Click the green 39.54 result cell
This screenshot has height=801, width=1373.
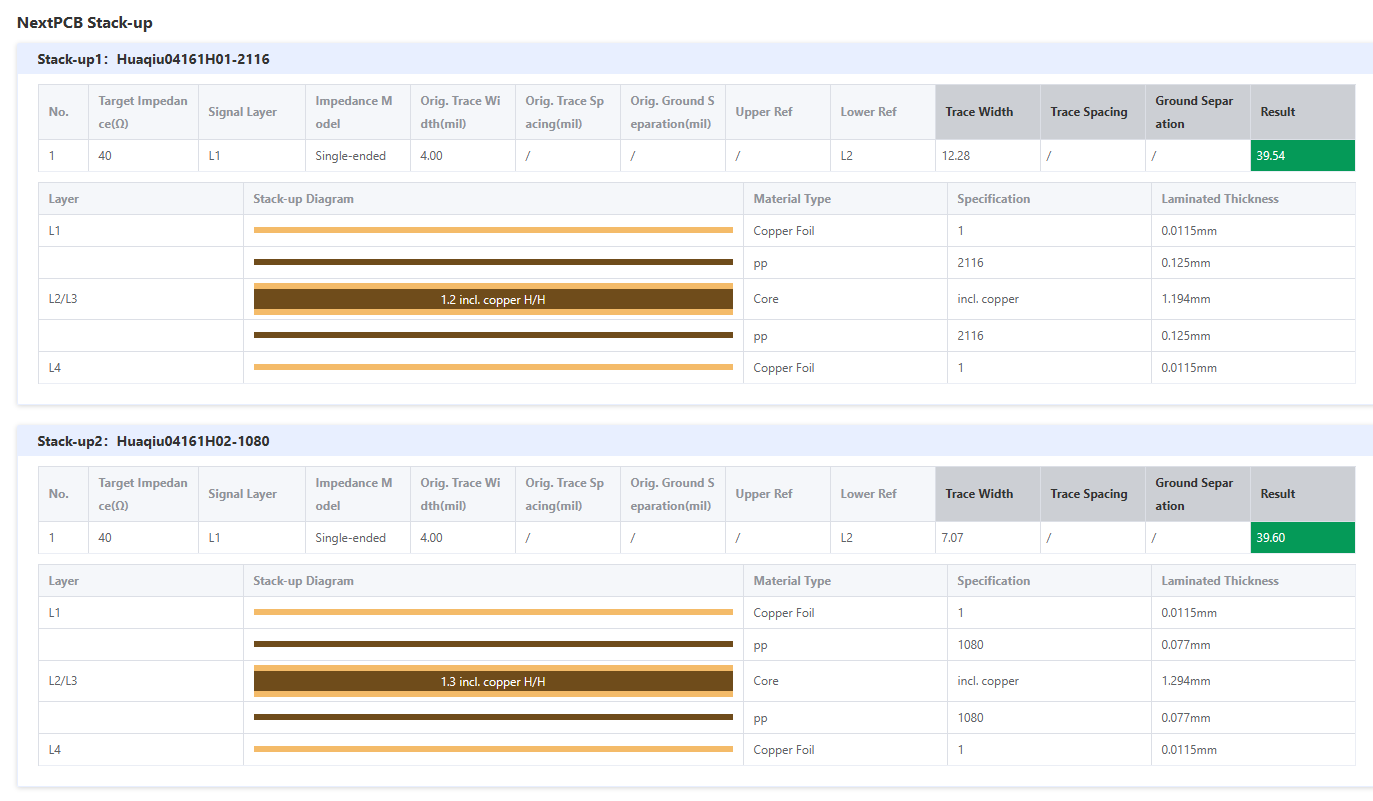(1301, 156)
